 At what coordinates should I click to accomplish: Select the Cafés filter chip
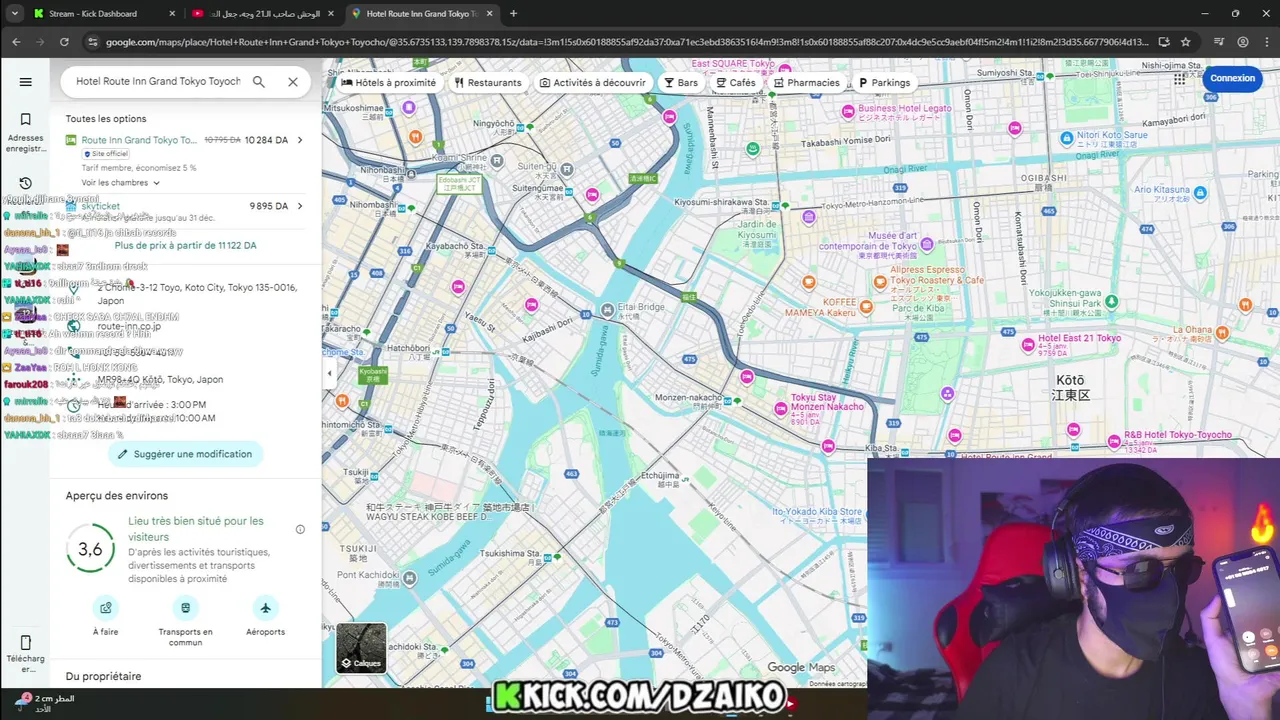(736, 83)
